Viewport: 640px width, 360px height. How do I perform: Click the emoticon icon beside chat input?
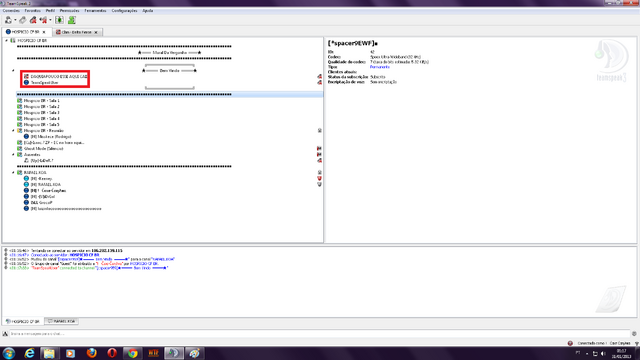click(x=634, y=334)
